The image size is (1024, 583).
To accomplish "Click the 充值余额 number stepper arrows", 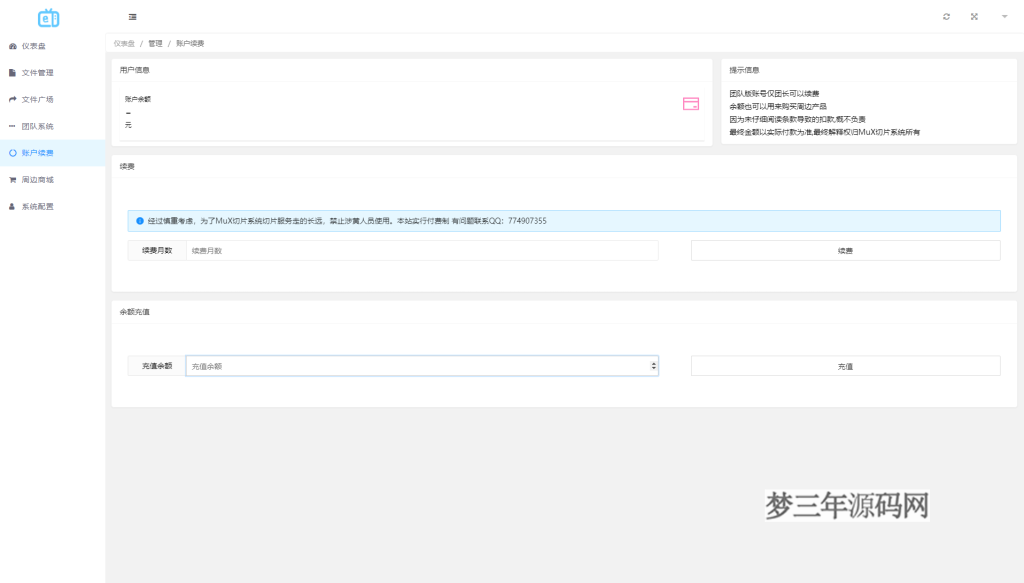I will [654, 367].
